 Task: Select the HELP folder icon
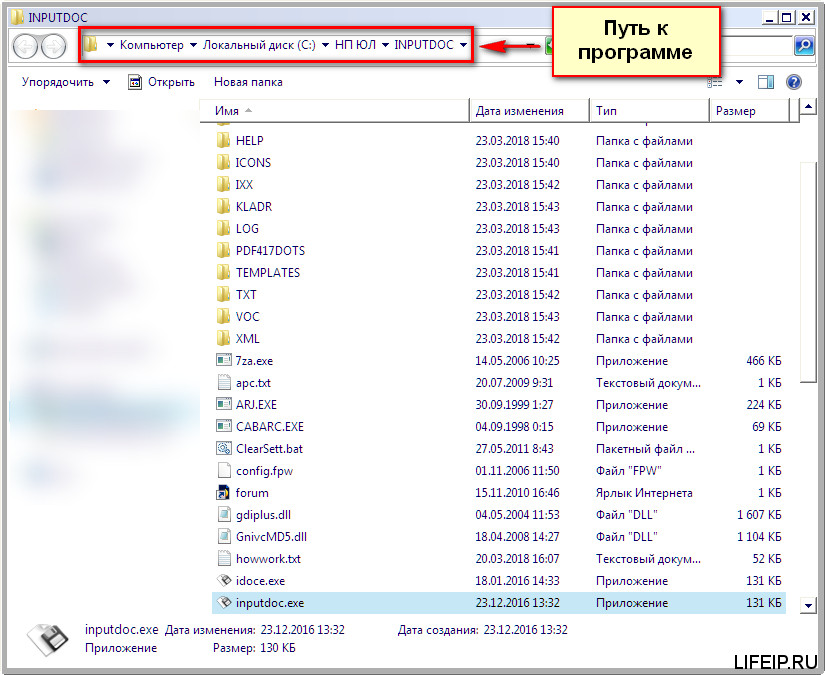pos(223,140)
